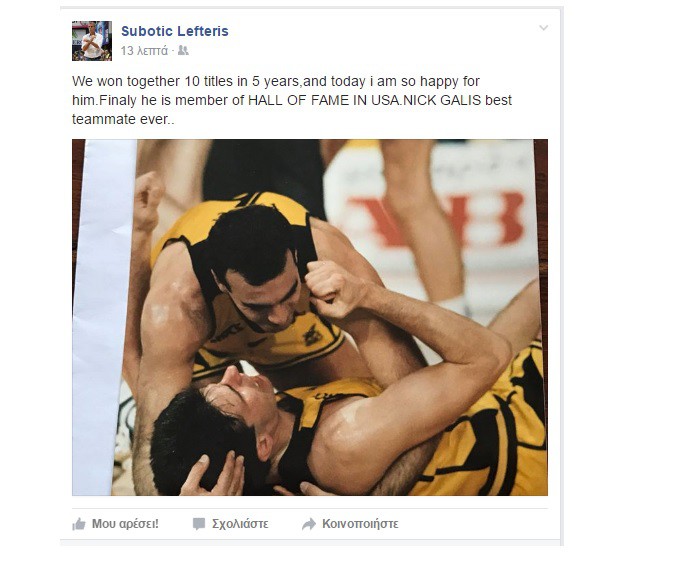The height and width of the screenshot is (565, 680).
Task: Expand the post options chevron
Action: pyautogui.click(x=543, y=28)
